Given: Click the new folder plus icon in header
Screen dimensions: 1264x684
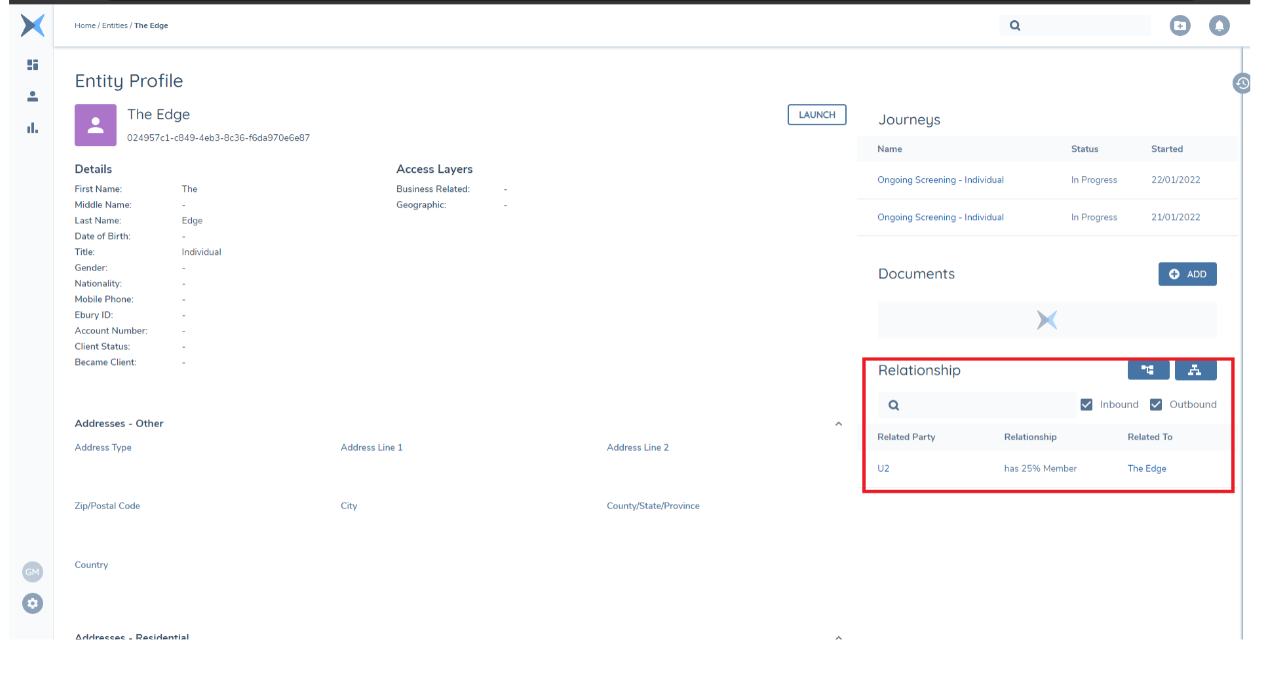Looking at the screenshot, I should pyautogui.click(x=1180, y=26).
